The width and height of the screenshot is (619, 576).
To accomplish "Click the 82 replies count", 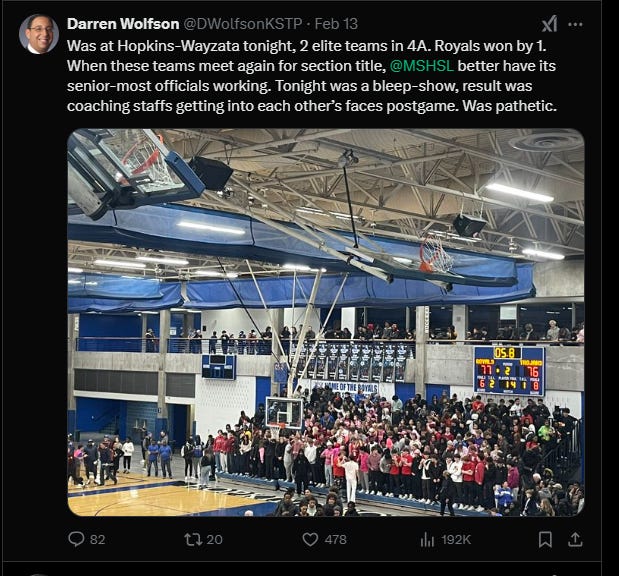I will [x=98, y=540].
